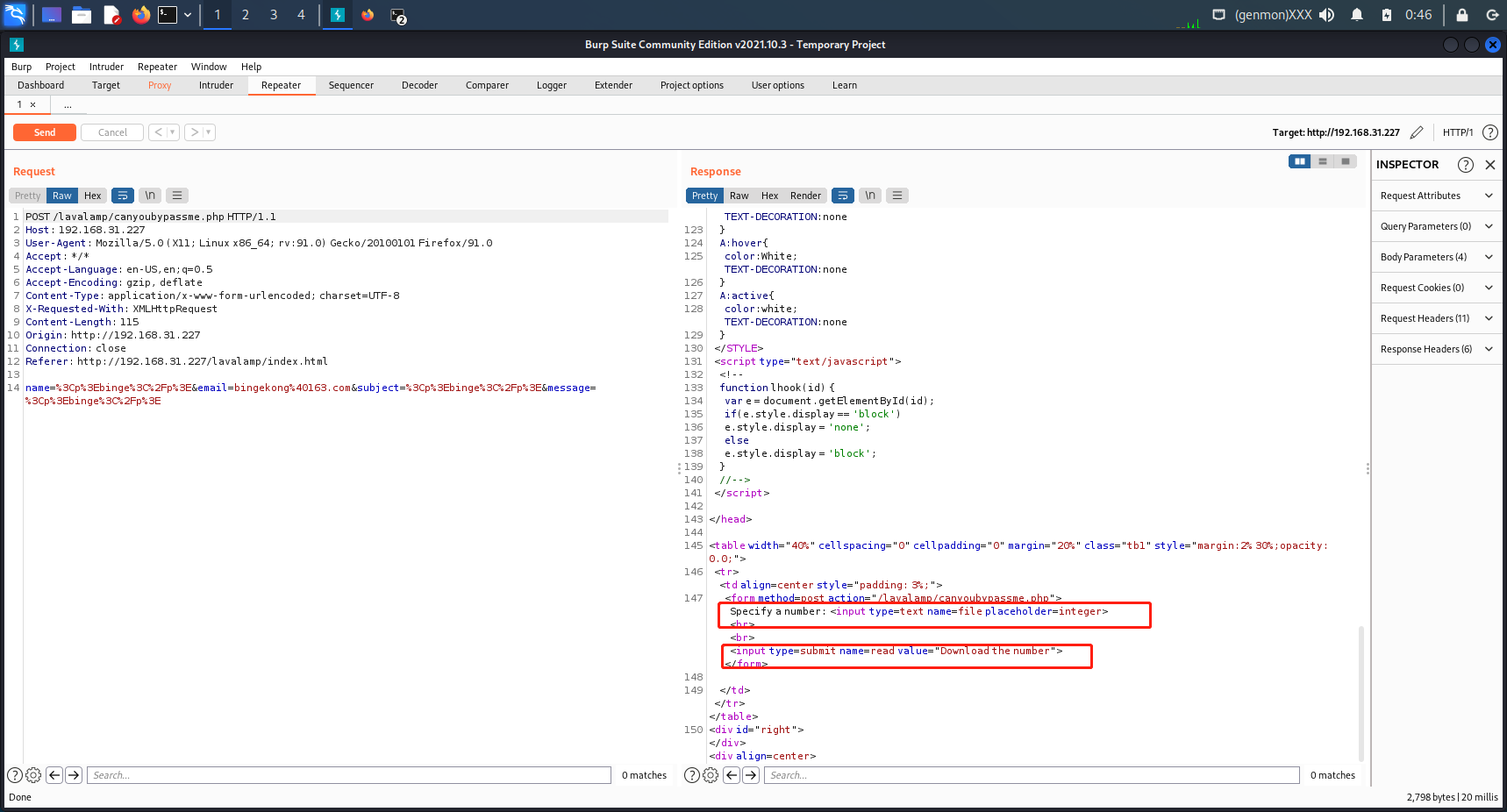
Task: Select Pretty view in Request panel
Action: (x=27, y=196)
